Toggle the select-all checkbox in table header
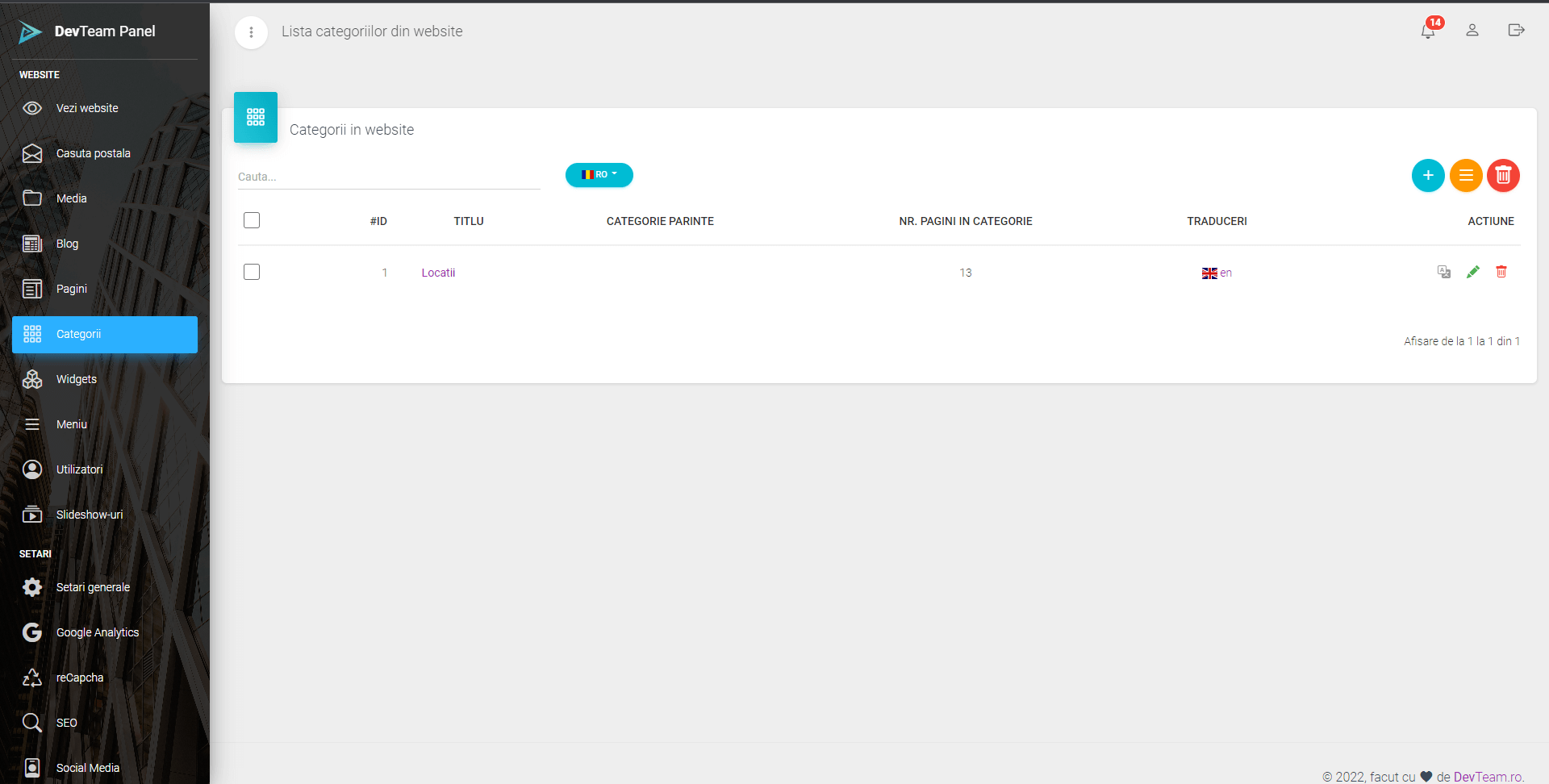Viewport: 1549px width, 784px height. pyautogui.click(x=252, y=220)
